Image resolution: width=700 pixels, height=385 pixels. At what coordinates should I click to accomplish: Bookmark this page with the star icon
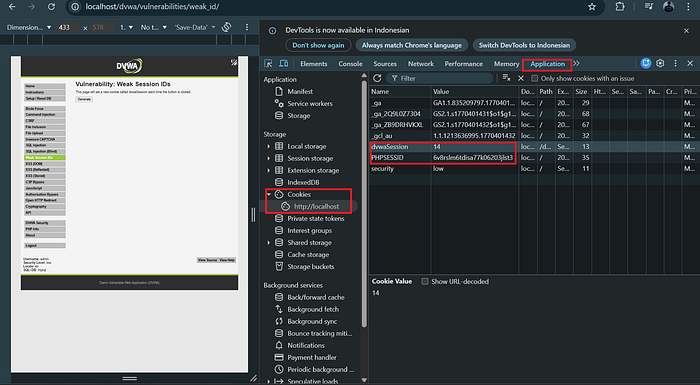coord(592,7)
